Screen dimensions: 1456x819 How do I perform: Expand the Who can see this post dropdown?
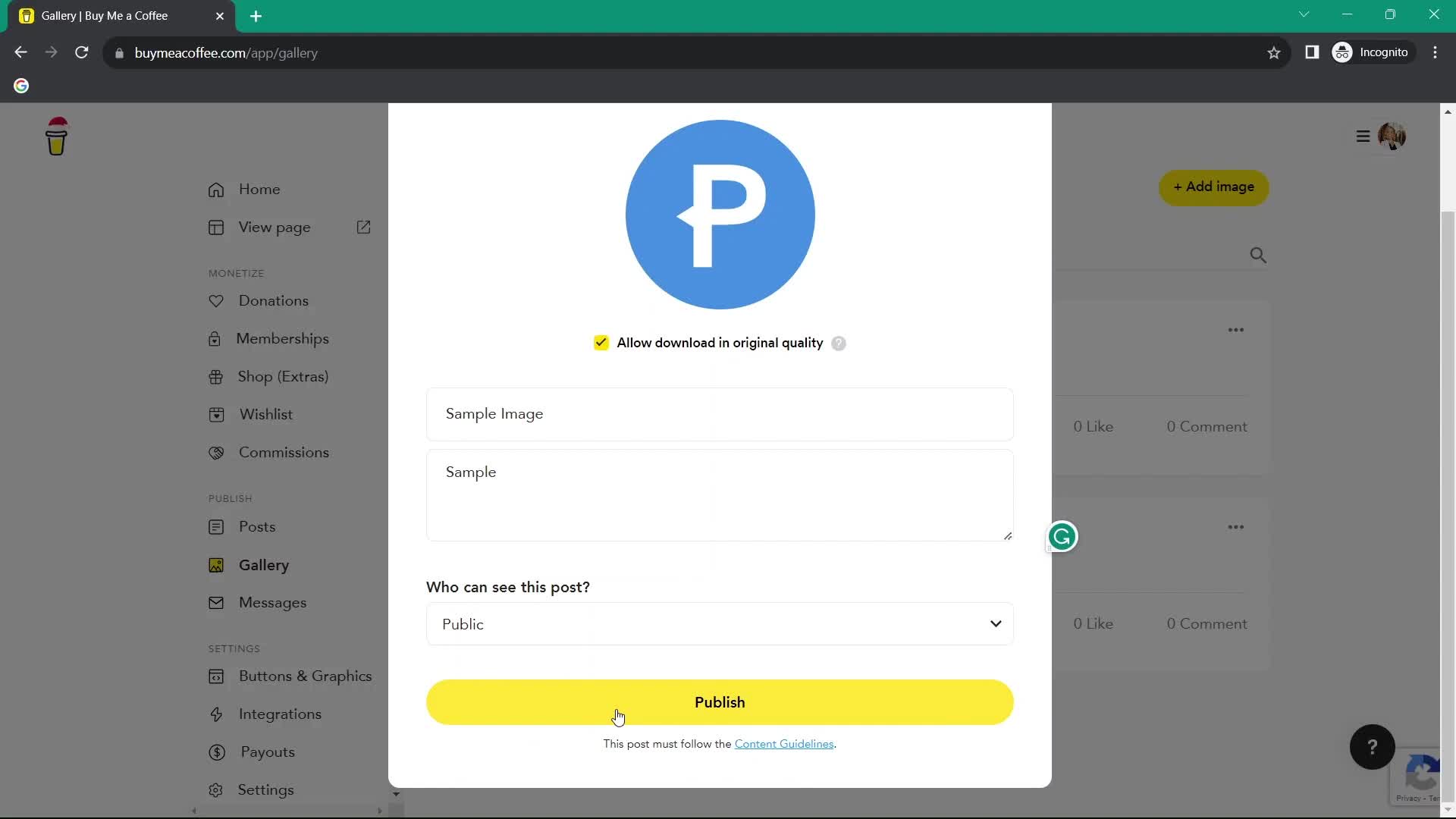720,624
